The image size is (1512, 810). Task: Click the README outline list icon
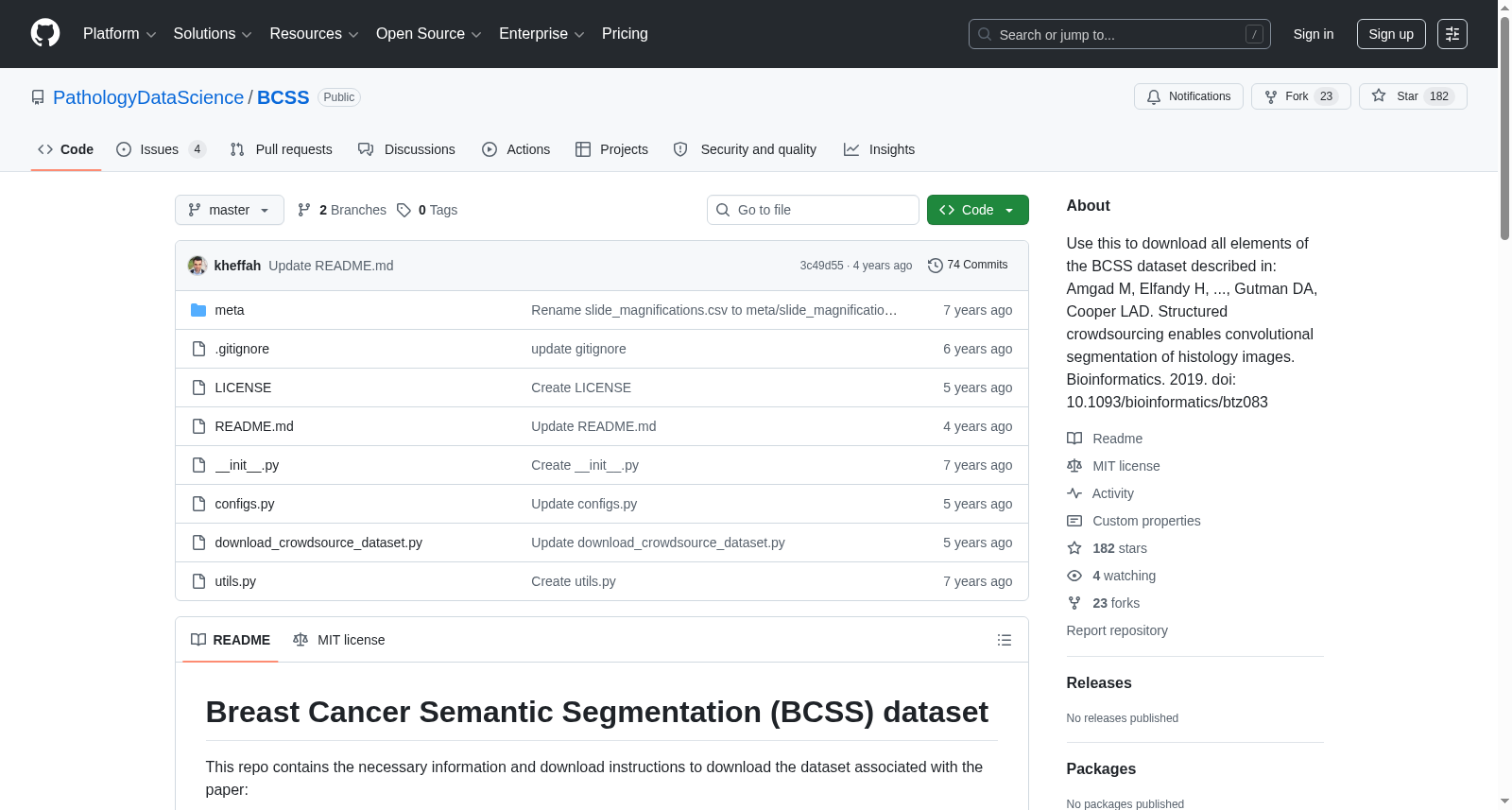(1005, 640)
